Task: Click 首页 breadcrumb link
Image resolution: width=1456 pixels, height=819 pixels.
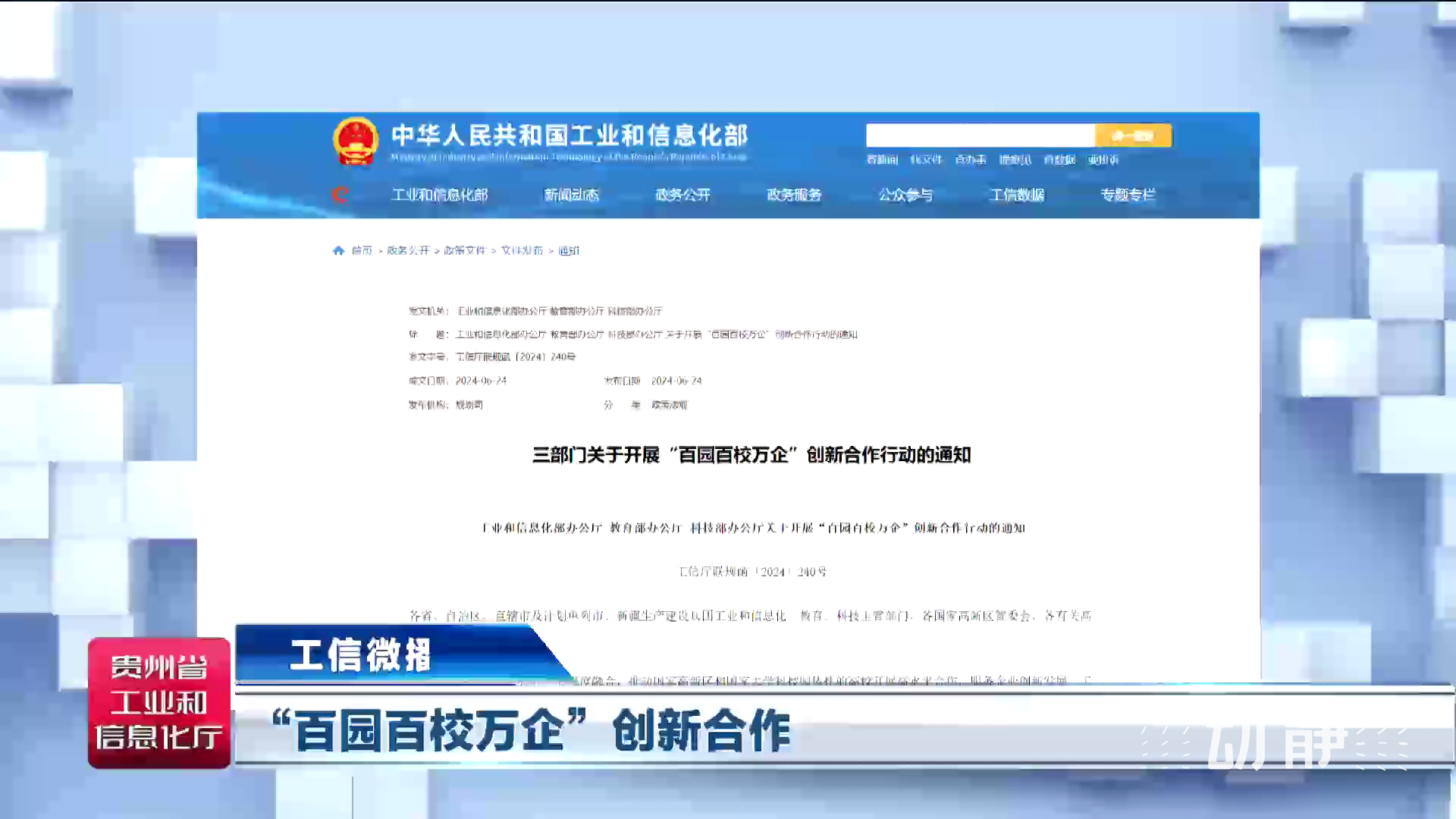Action: 362,250
